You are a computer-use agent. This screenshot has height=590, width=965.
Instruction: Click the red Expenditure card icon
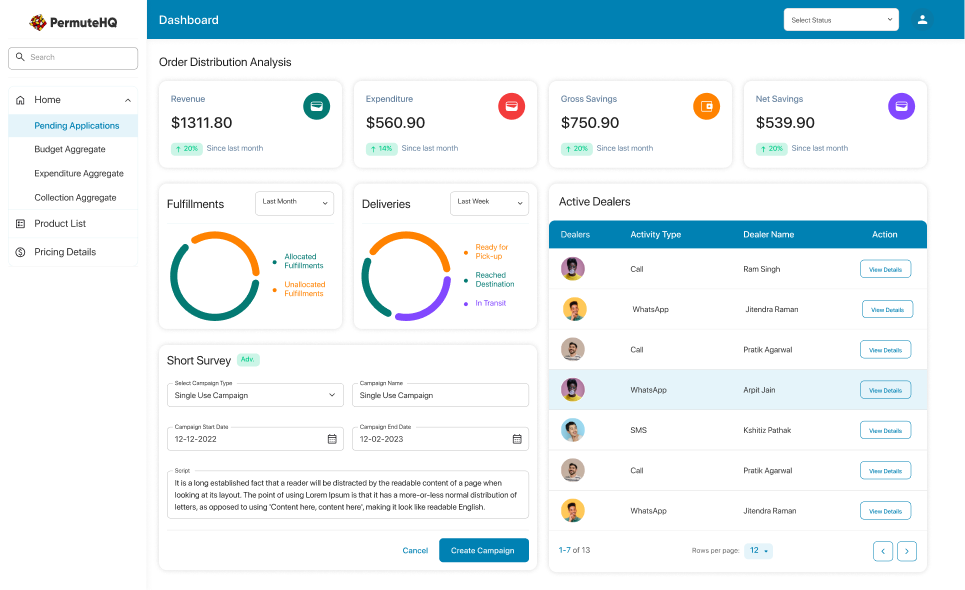(512, 106)
